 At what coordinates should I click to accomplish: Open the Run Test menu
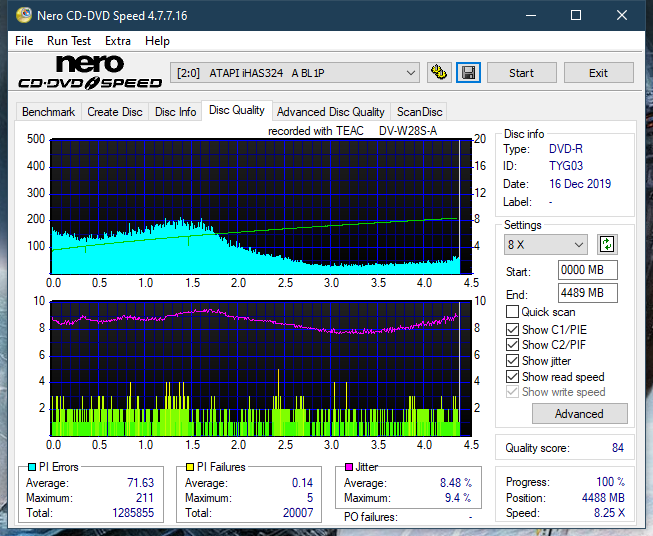(x=69, y=41)
